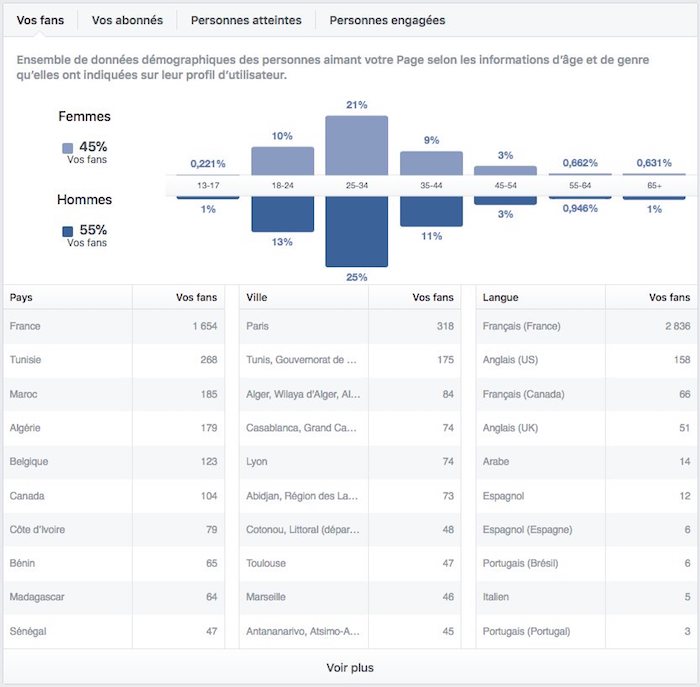700x687 pixels.
Task: Click the Femmes light blue legend swatch
Action: tap(67, 148)
